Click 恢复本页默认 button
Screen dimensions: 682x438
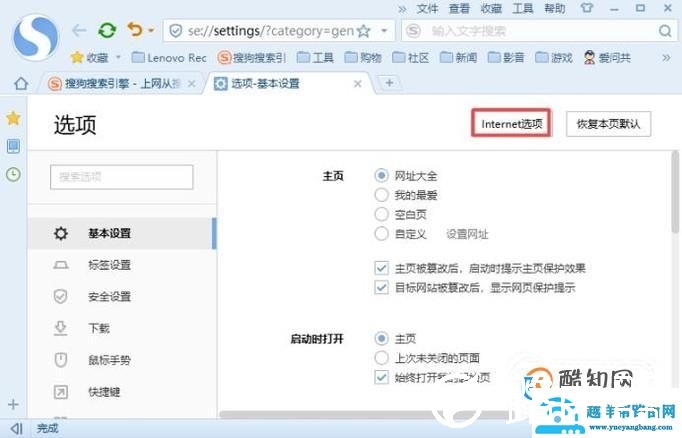[608, 124]
